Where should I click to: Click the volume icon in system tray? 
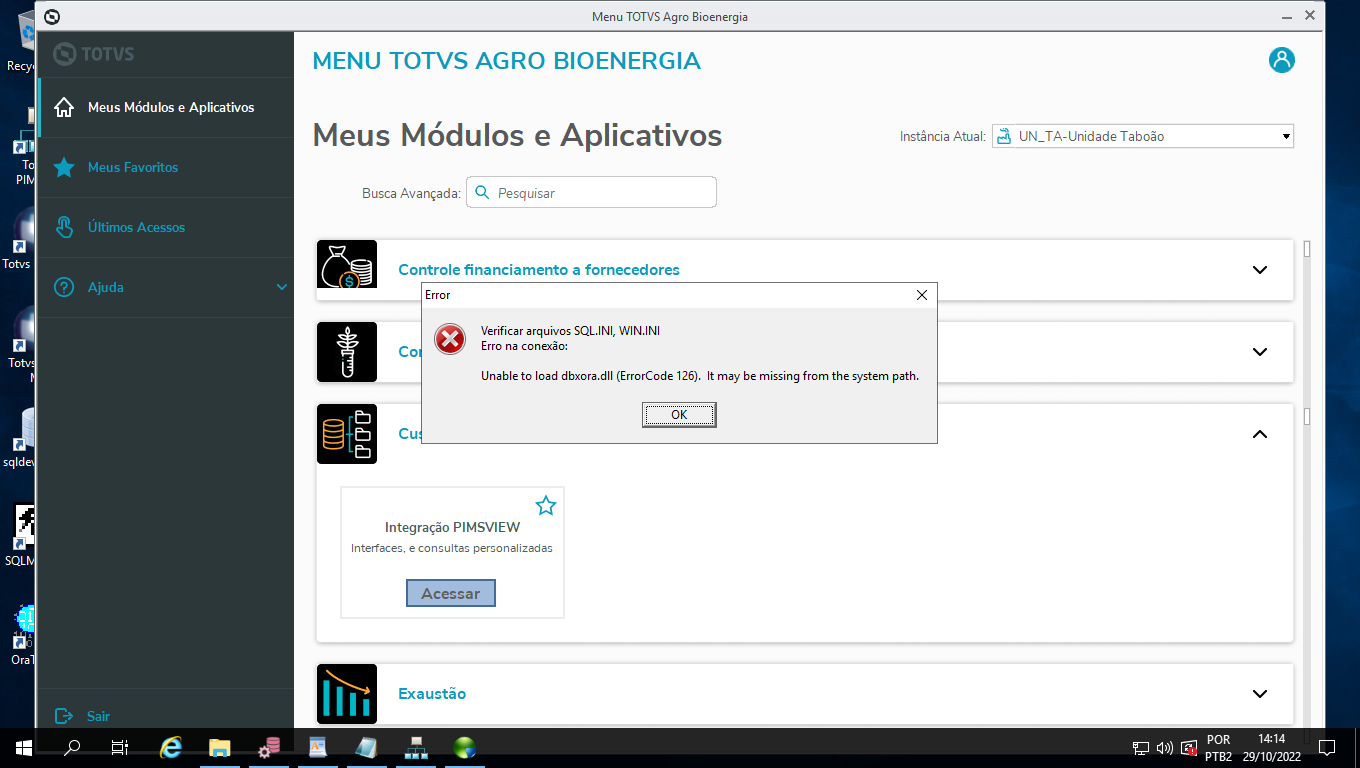1164,748
